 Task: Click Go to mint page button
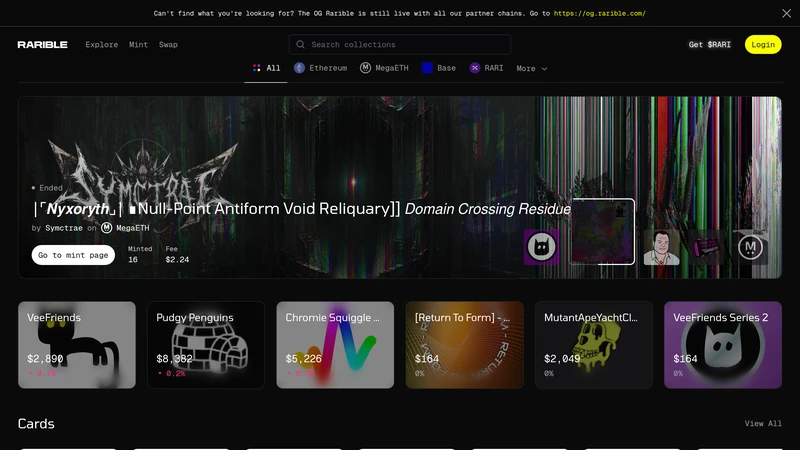coord(73,255)
